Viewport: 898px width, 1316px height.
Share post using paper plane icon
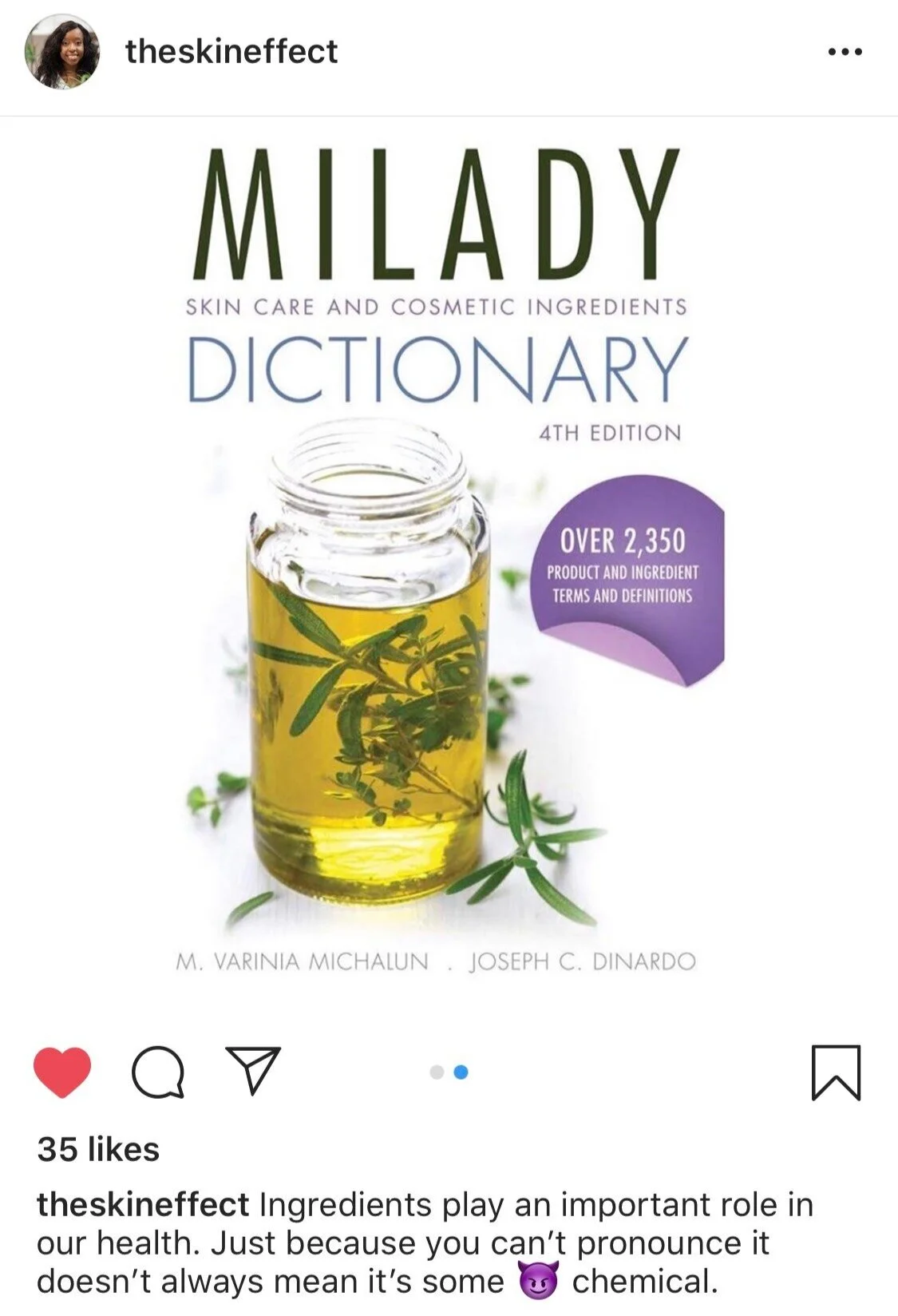(x=254, y=1070)
